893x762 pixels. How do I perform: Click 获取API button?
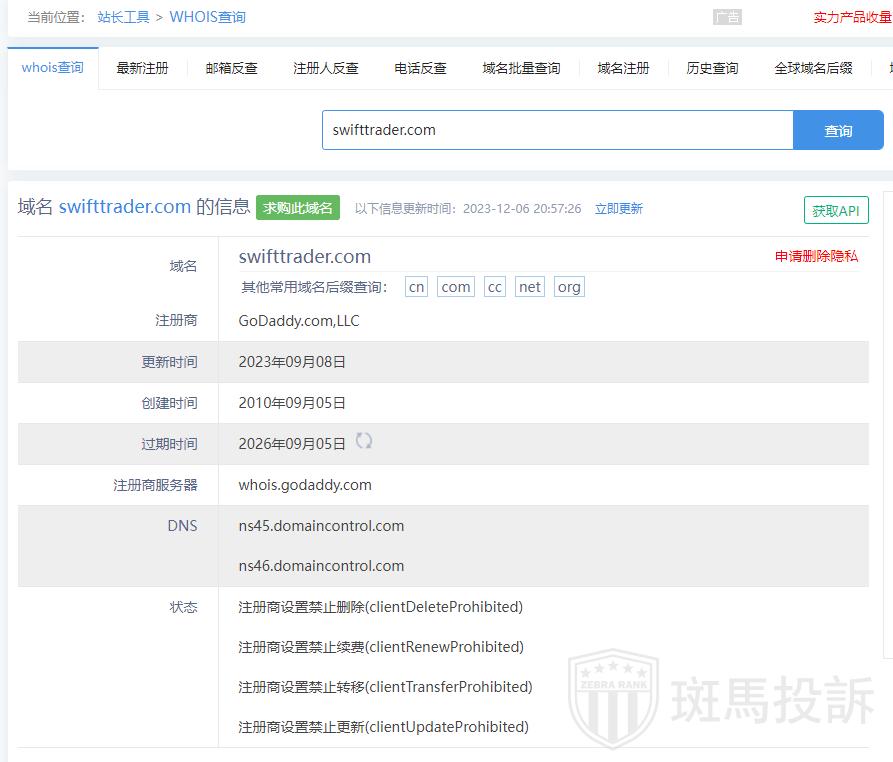point(835,211)
